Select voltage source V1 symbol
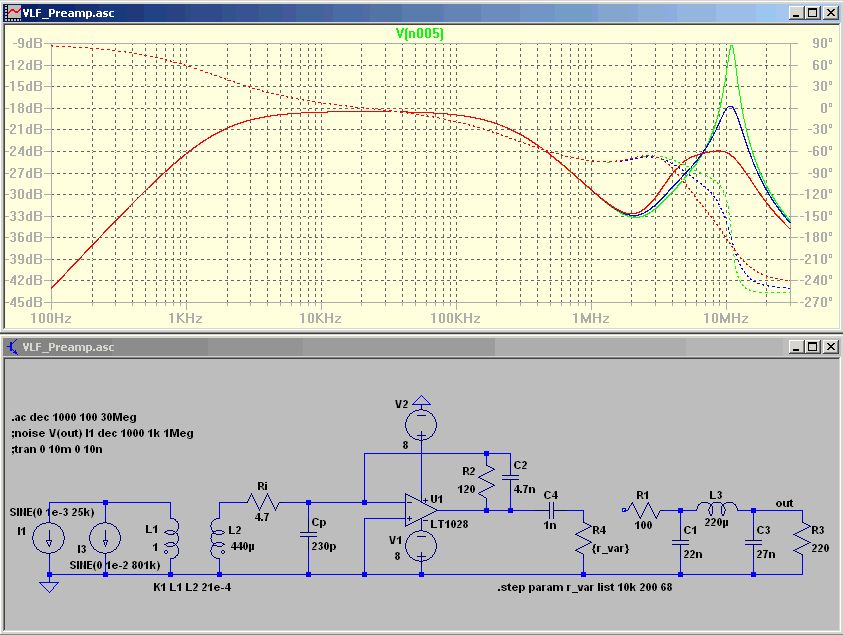This screenshot has width=843, height=635. [x=421, y=546]
